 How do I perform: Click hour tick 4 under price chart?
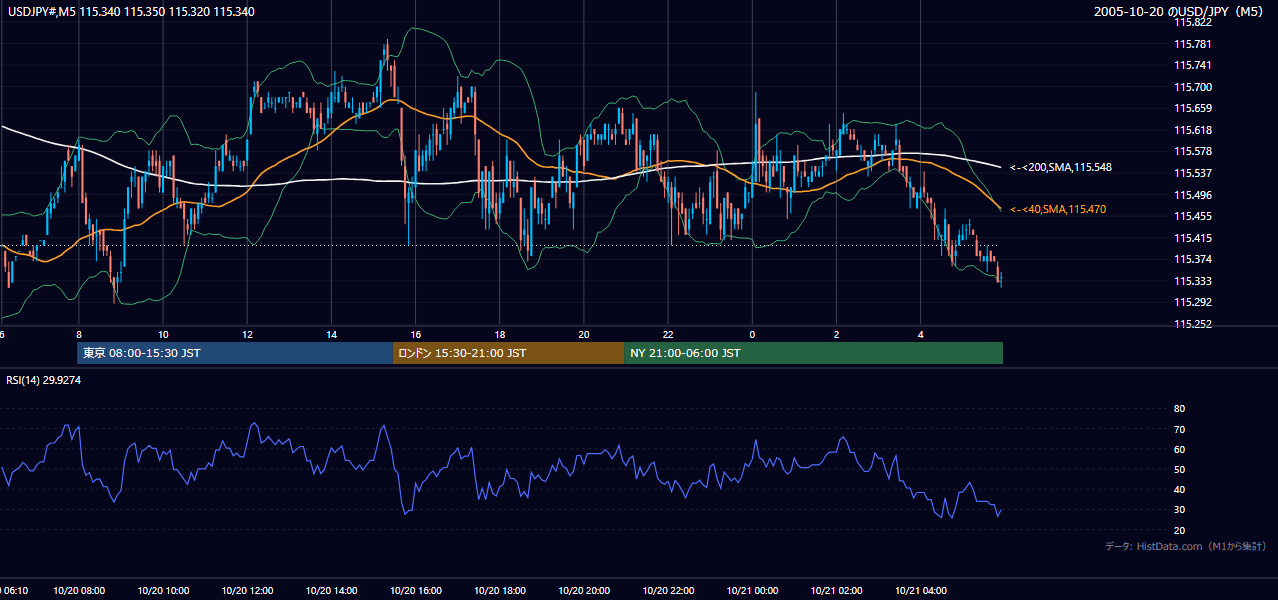click(920, 335)
